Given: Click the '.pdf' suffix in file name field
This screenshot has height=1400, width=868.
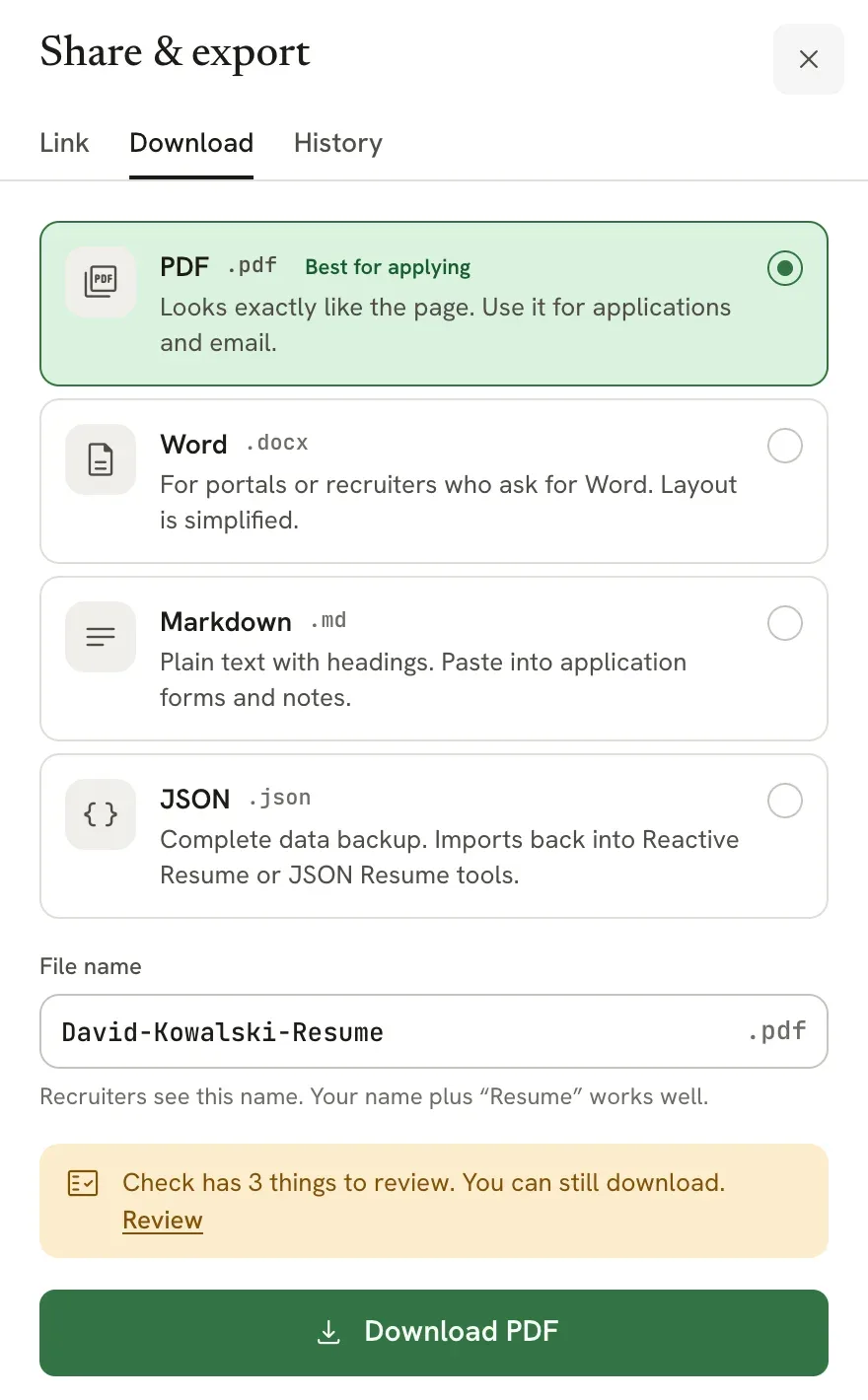Looking at the screenshot, I should [777, 1031].
